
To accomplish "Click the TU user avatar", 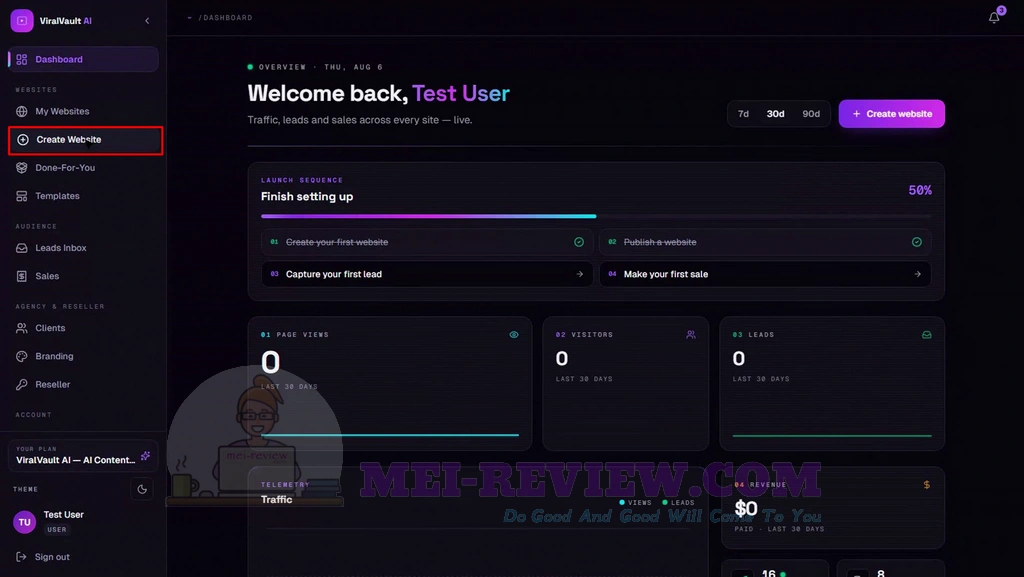I will click(x=24, y=522).
